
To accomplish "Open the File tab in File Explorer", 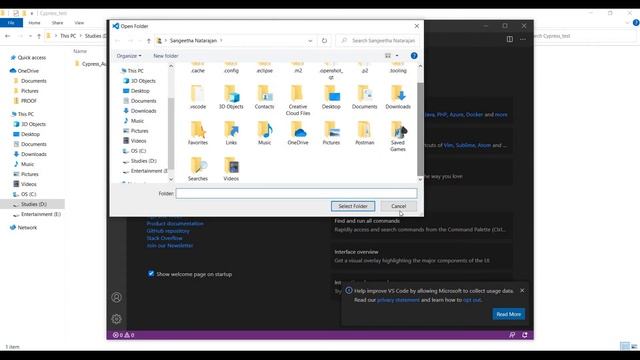I will (x=11, y=23).
